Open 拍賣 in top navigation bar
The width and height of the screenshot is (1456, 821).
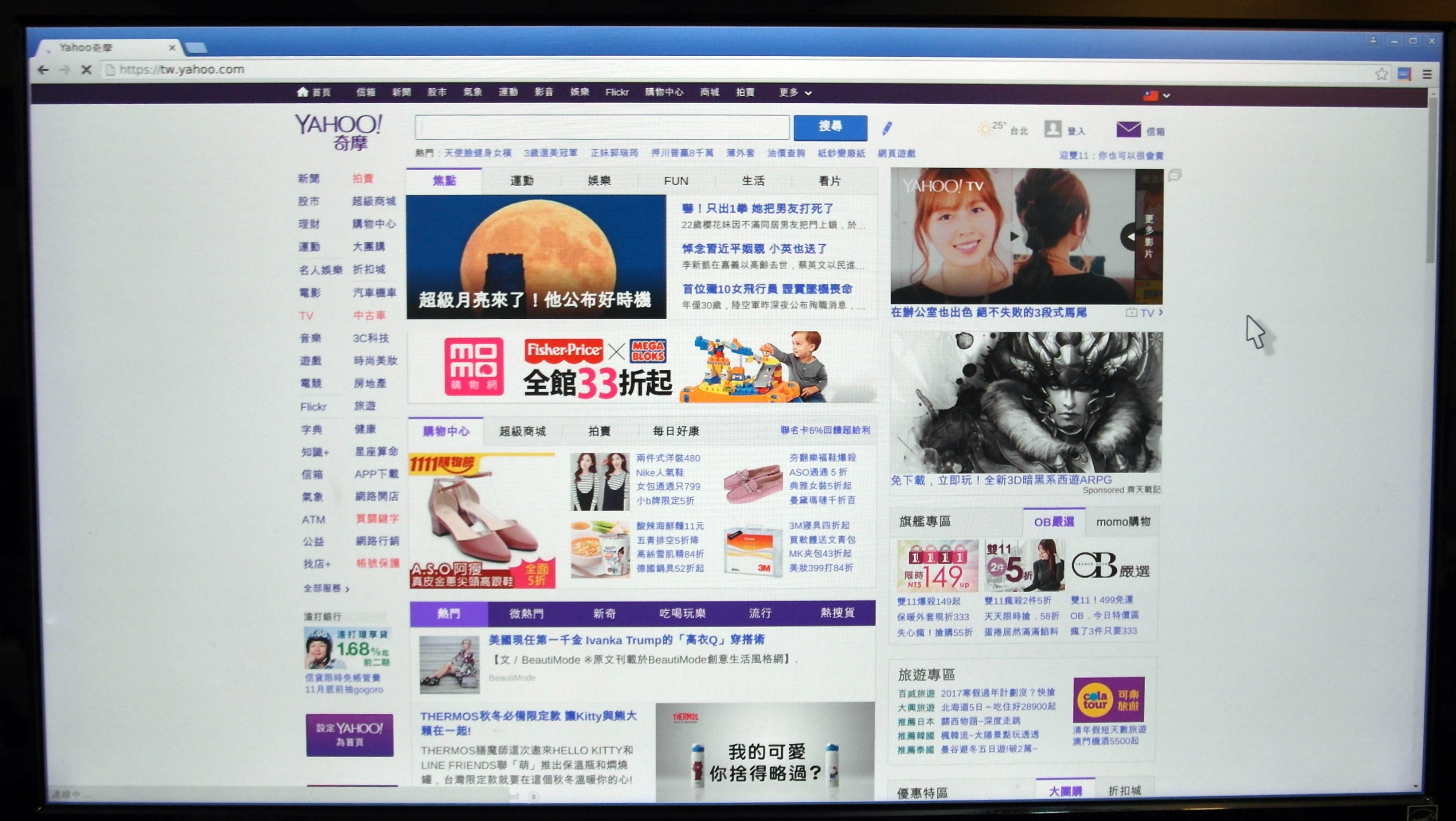pos(745,92)
